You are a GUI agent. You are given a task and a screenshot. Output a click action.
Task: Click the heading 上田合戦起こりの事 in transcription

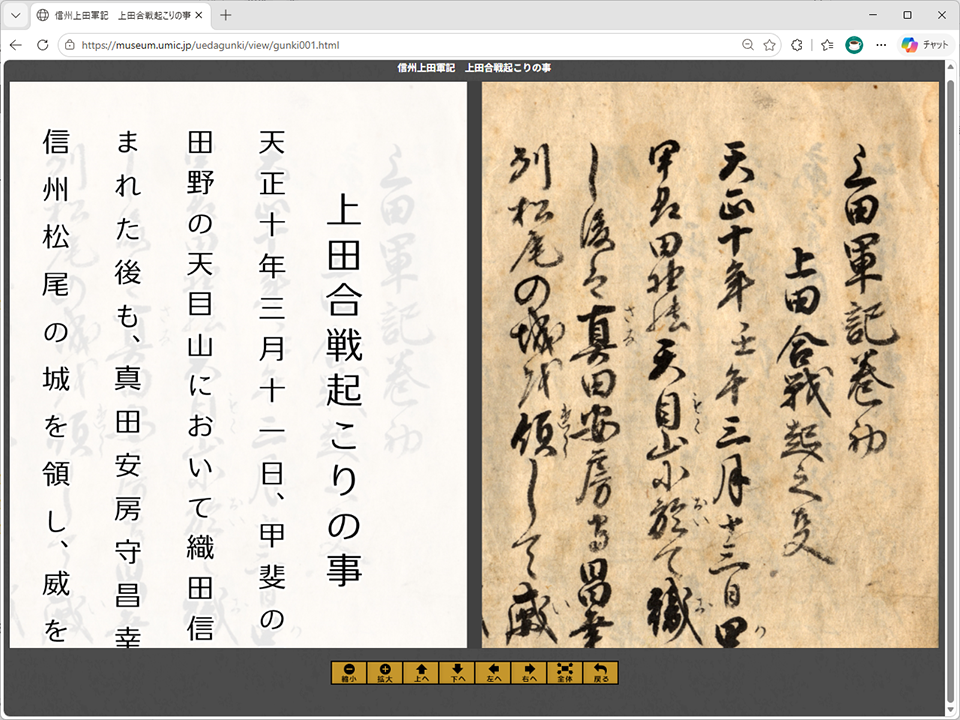(x=345, y=389)
